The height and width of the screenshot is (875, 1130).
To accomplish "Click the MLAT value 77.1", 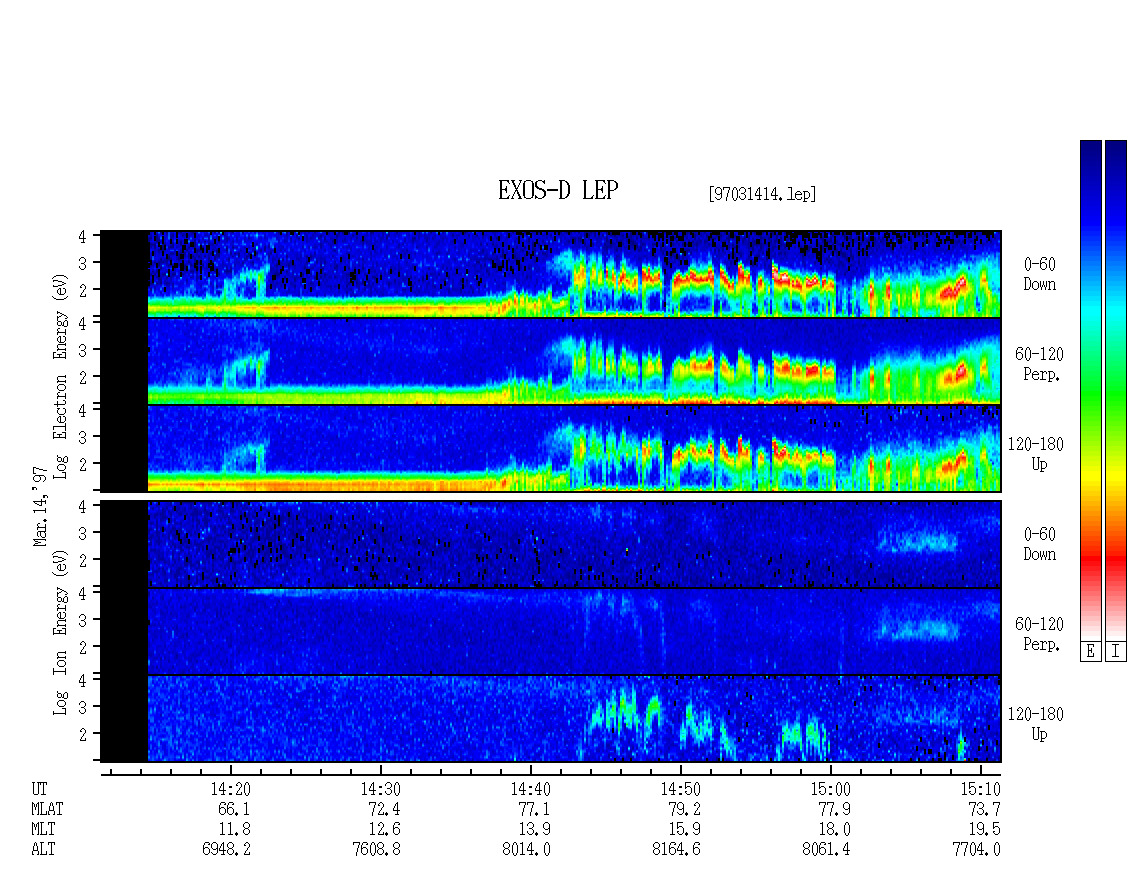I will (534, 809).
